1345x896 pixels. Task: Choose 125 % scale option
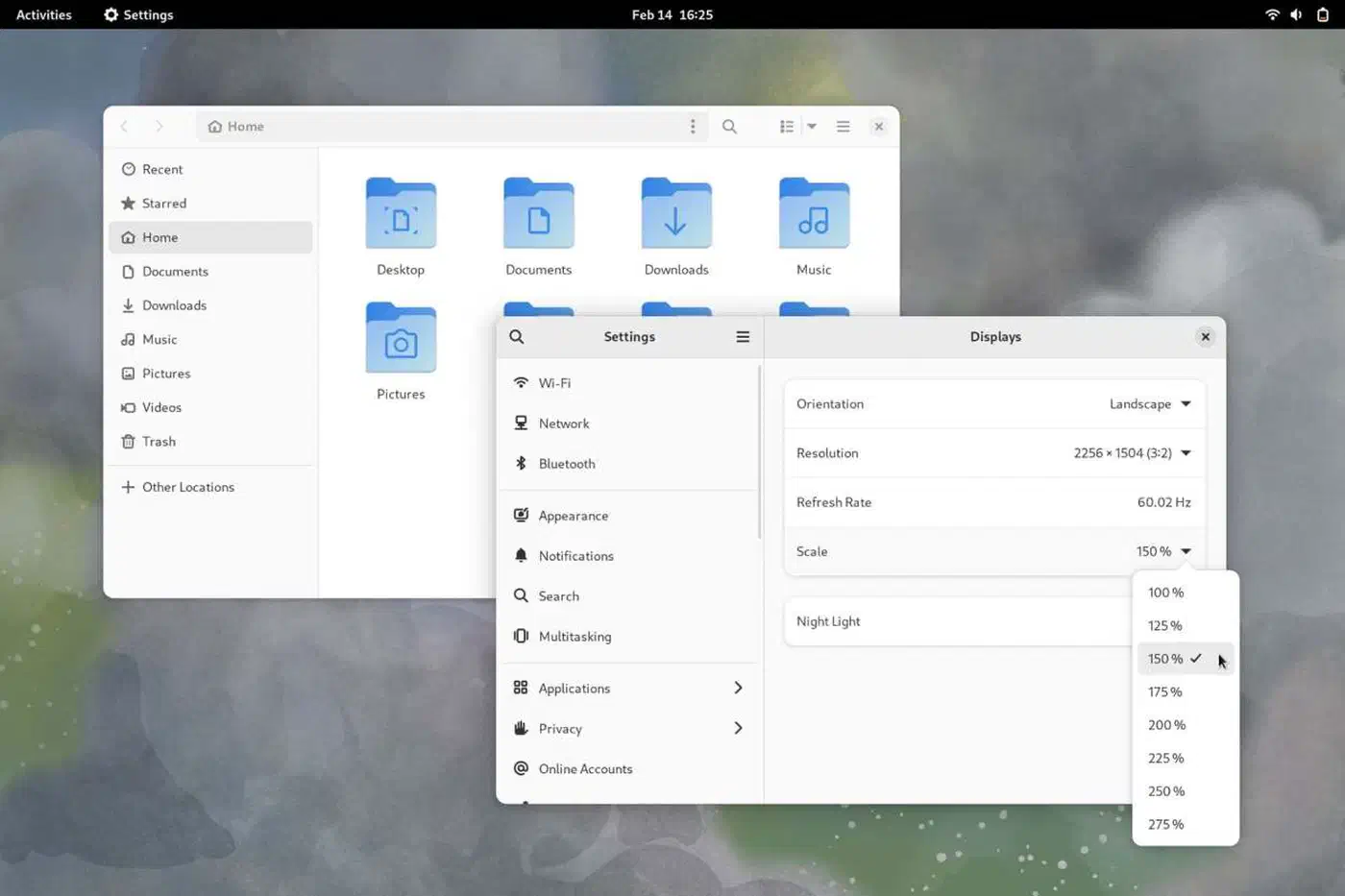1186,626
